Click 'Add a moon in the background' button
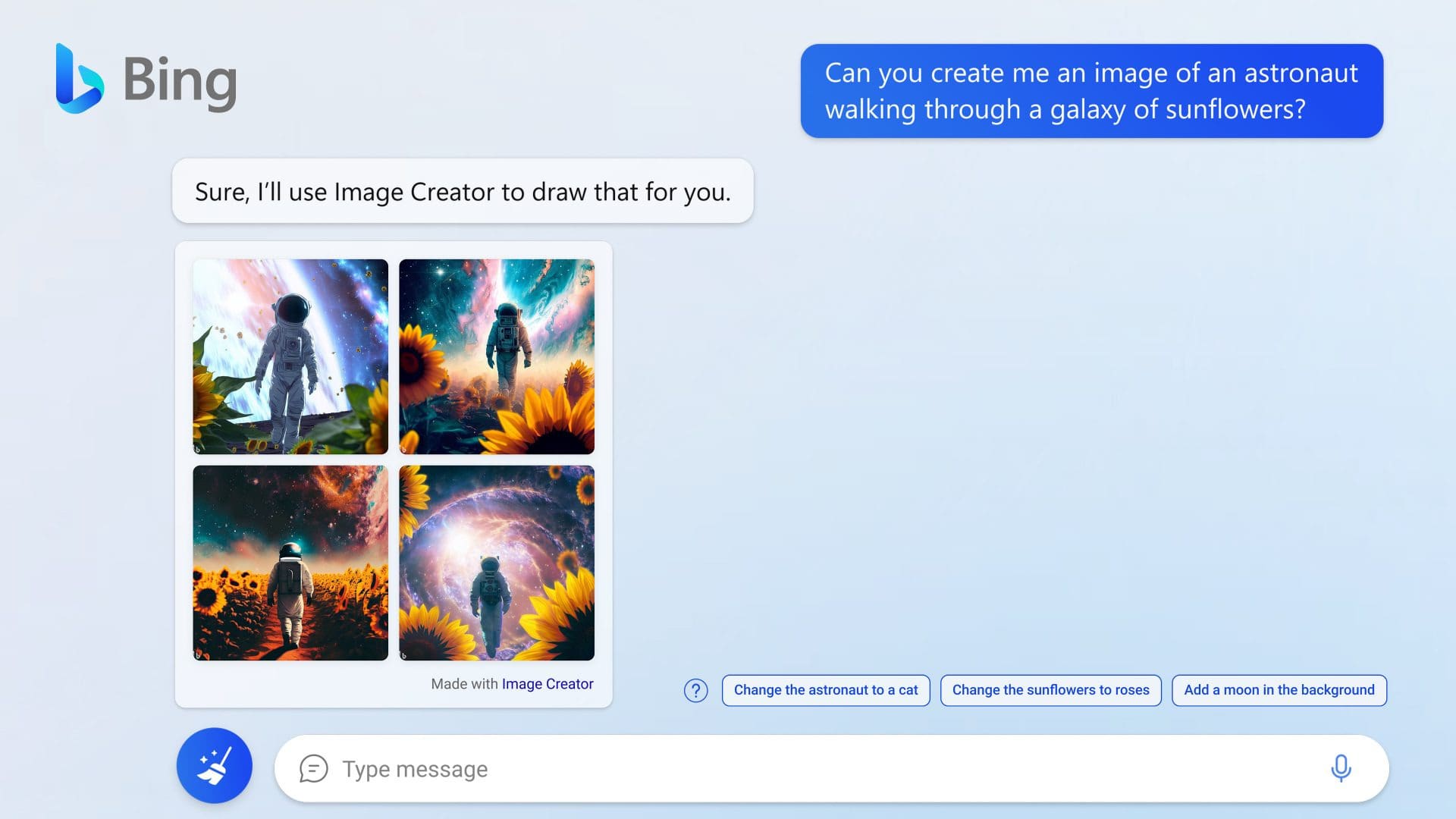The width and height of the screenshot is (1456, 819). pyautogui.click(x=1279, y=690)
